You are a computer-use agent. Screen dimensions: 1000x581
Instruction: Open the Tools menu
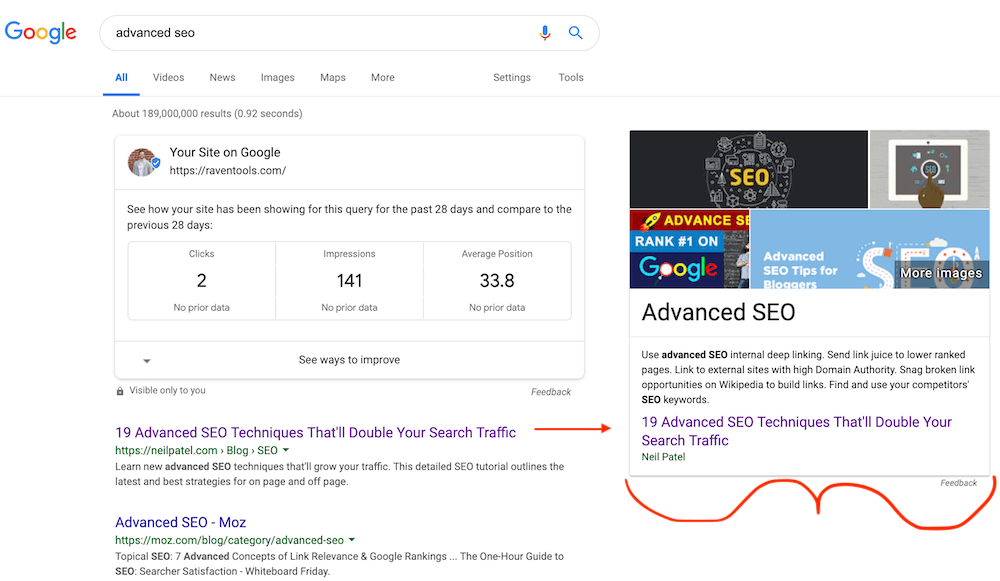tap(570, 77)
